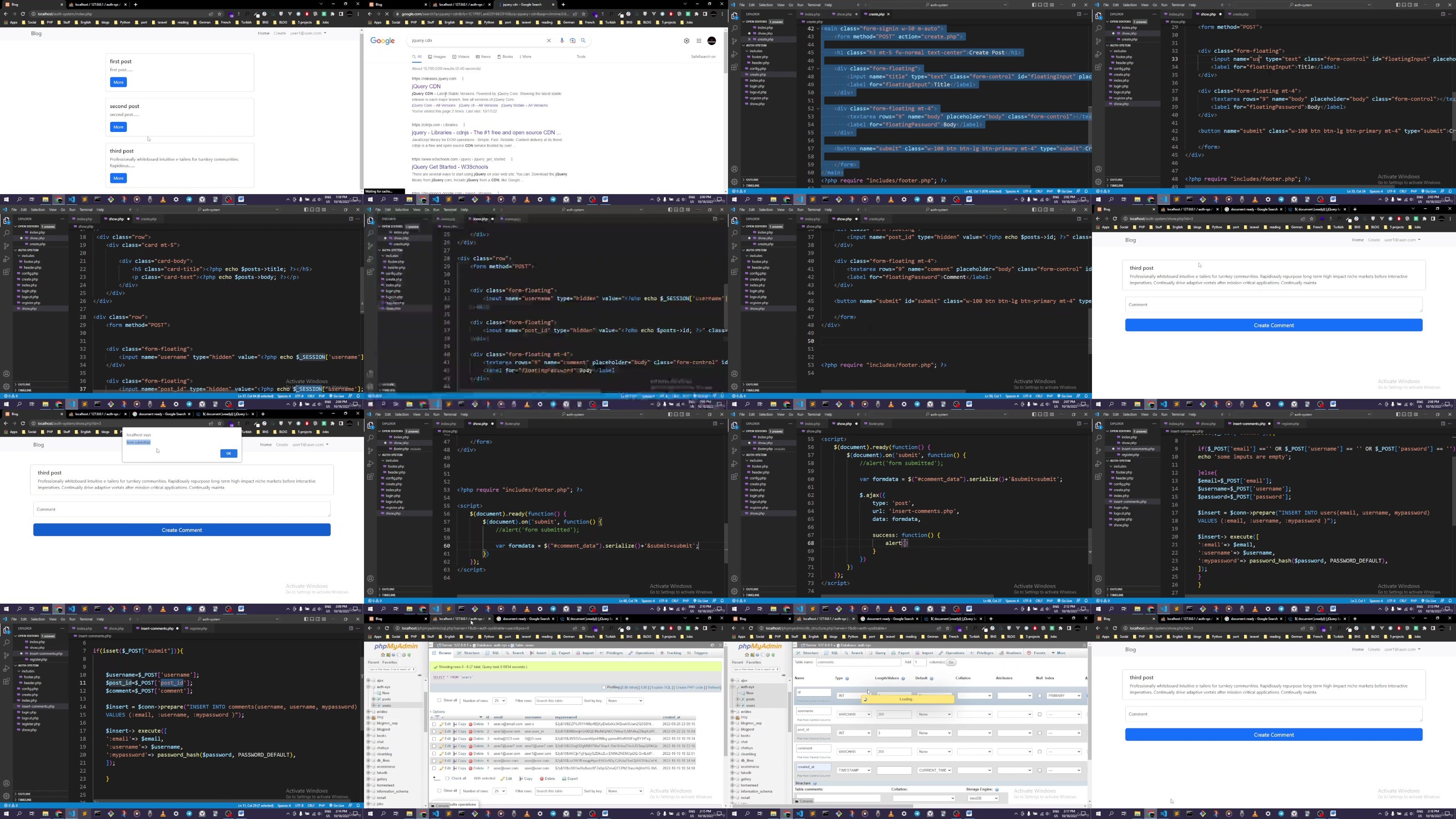The image size is (1456, 819).
Task: Open Word from taskbar in Google search screenshot
Action: (605, 200)
